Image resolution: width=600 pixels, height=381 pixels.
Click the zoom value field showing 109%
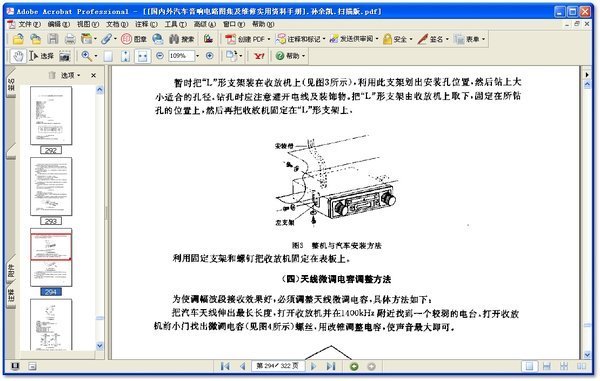(181, 56)
